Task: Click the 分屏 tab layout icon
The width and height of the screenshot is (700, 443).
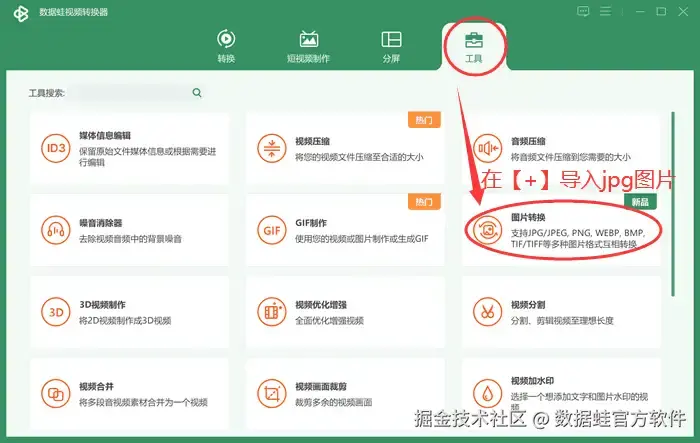Action: click(x=391, y=39)
